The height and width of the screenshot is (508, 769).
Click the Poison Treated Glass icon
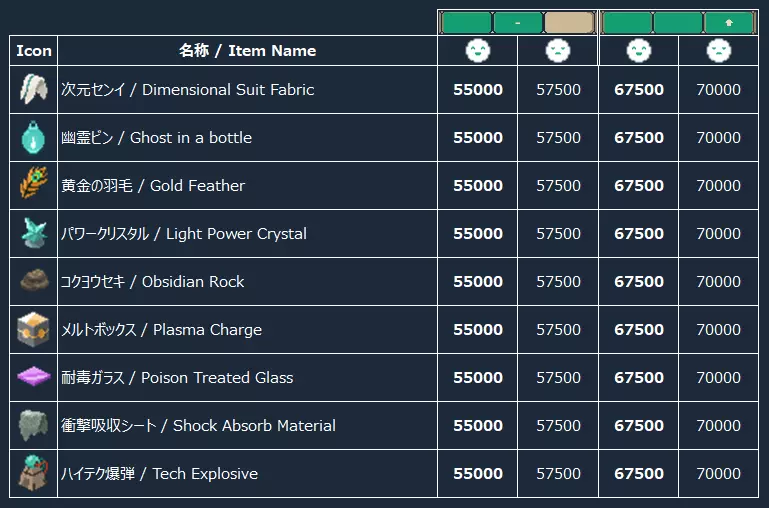click(34, 378)
